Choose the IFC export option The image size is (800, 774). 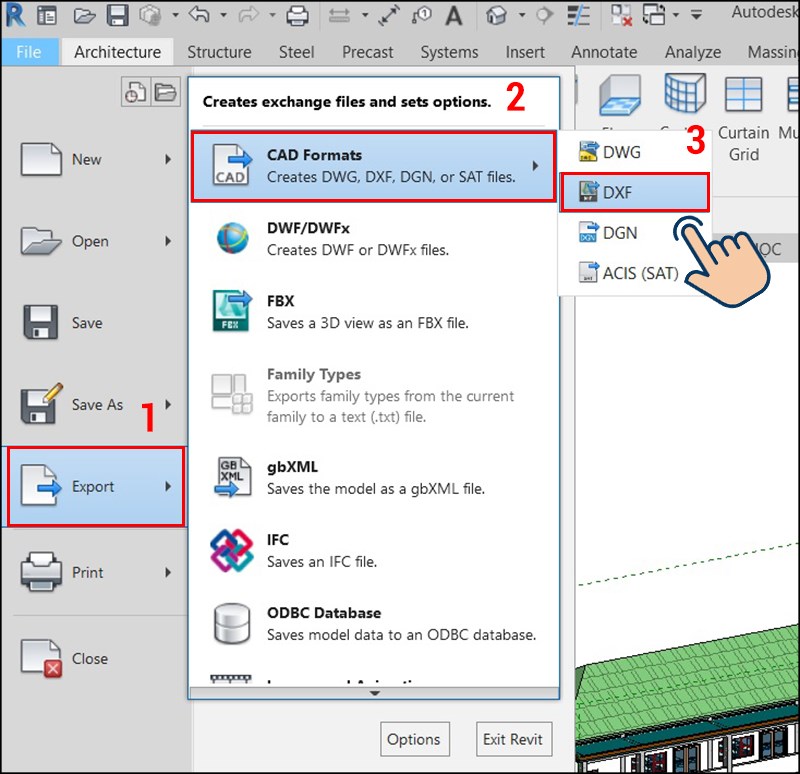coord(373,551)
